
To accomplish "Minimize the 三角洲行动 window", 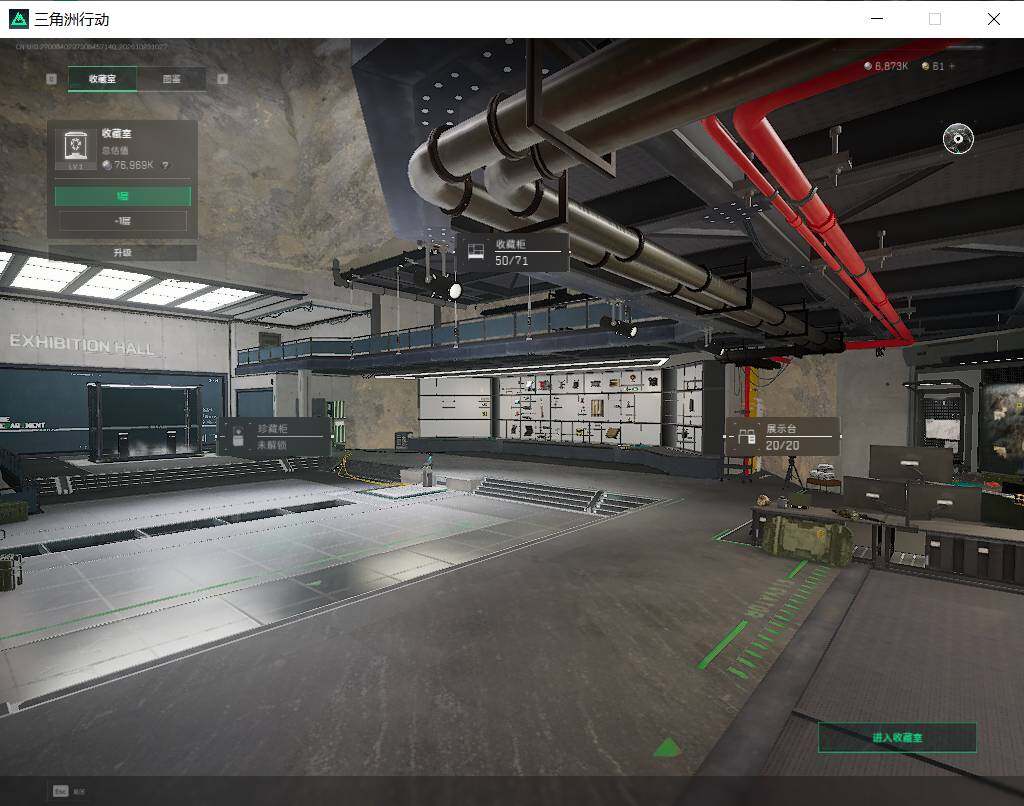I will (877, 19).
